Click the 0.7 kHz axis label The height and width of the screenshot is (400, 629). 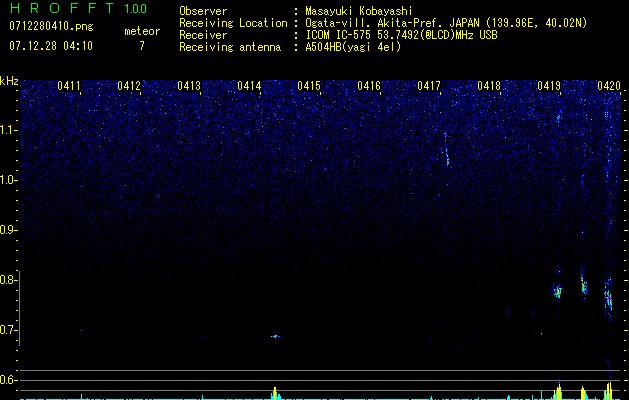(8, 330)
